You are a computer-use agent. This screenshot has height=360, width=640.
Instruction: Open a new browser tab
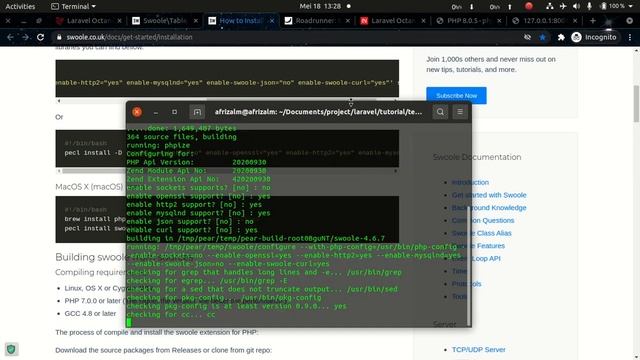[x=593, y=20]
